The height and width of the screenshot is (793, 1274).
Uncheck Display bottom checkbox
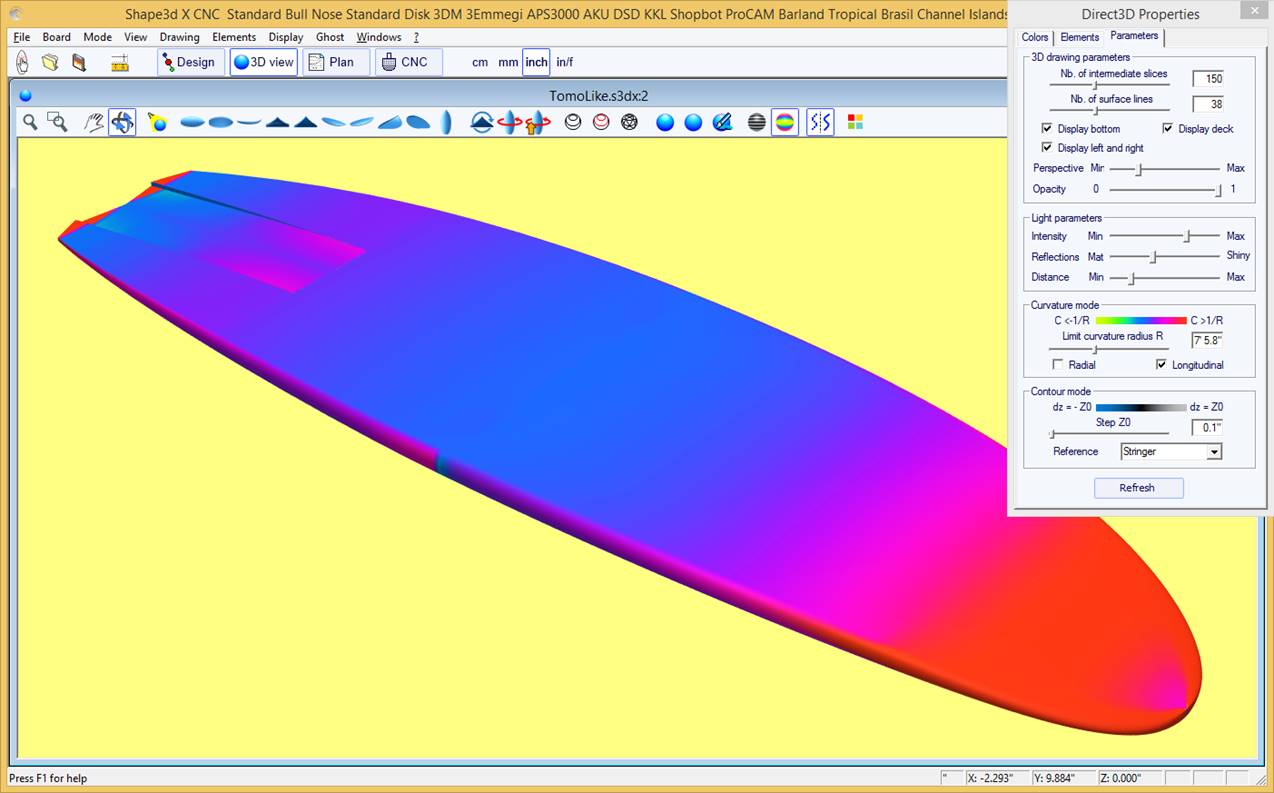1047,129
